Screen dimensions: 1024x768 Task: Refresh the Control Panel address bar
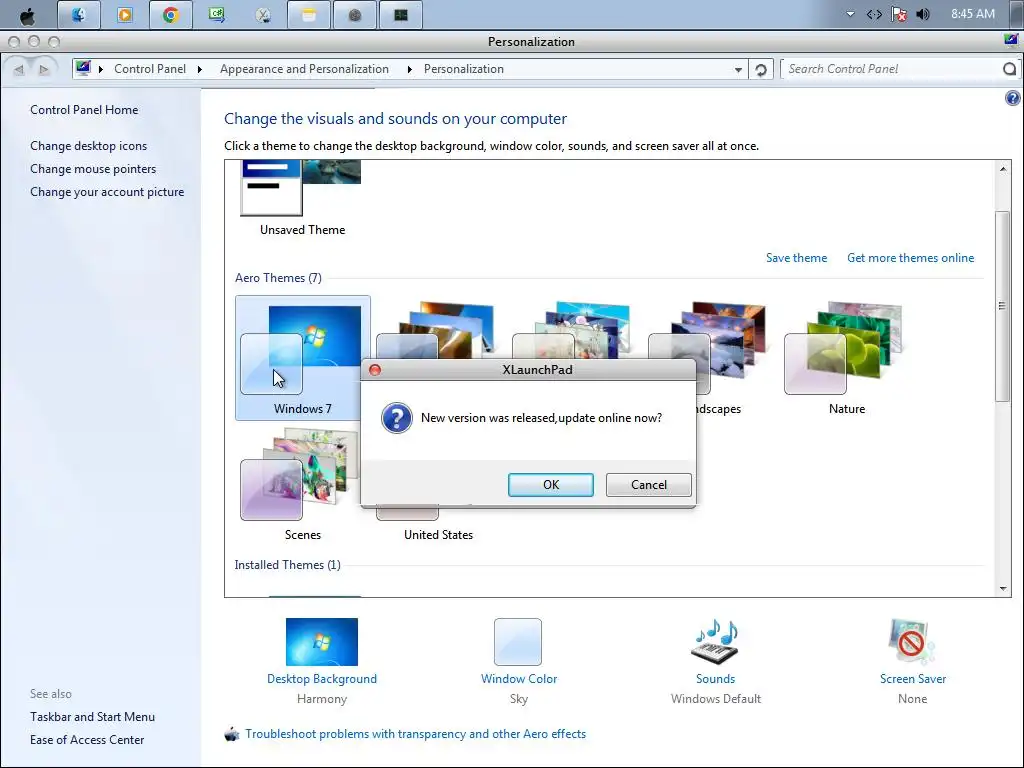point(761,69)
